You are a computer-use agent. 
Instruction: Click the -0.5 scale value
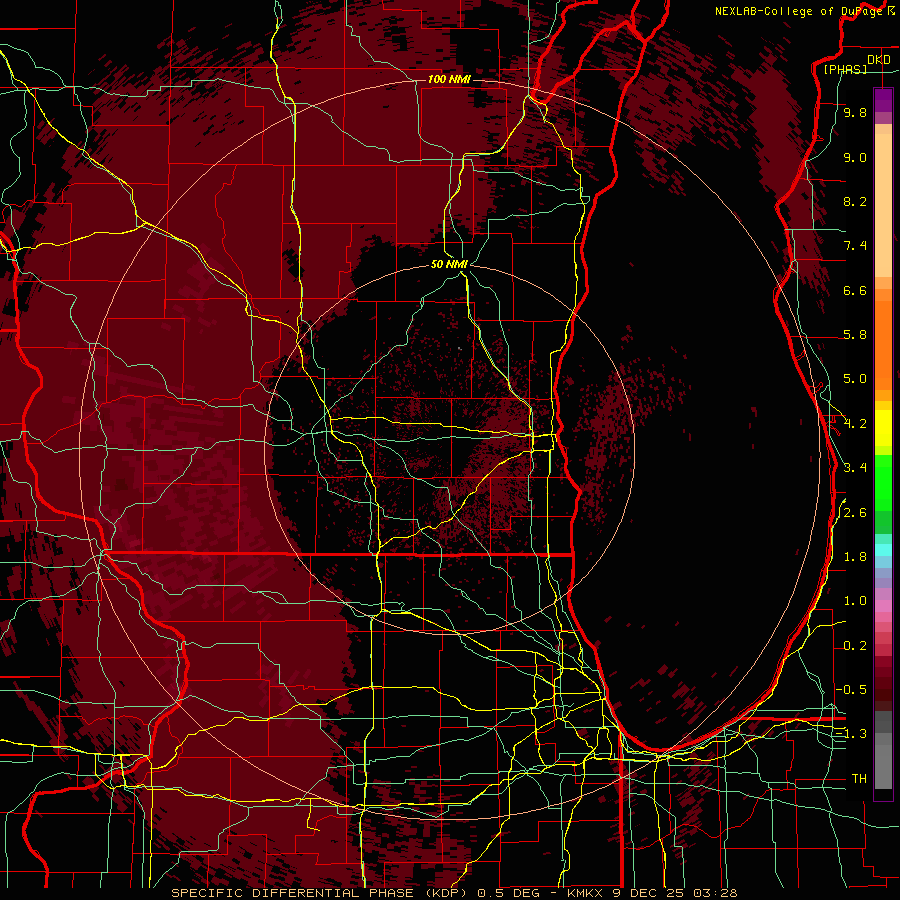pos(851,690)
